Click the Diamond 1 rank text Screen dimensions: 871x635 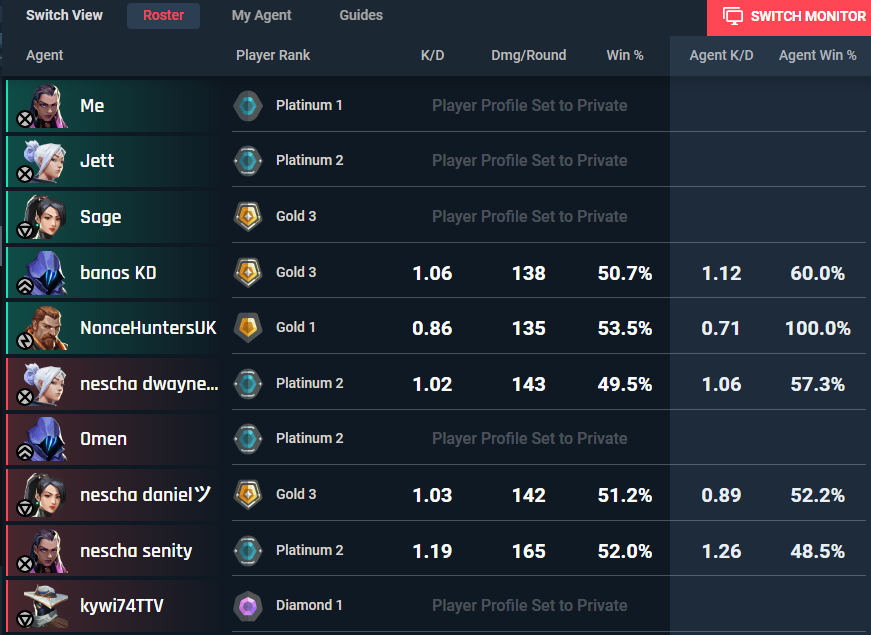309,606
